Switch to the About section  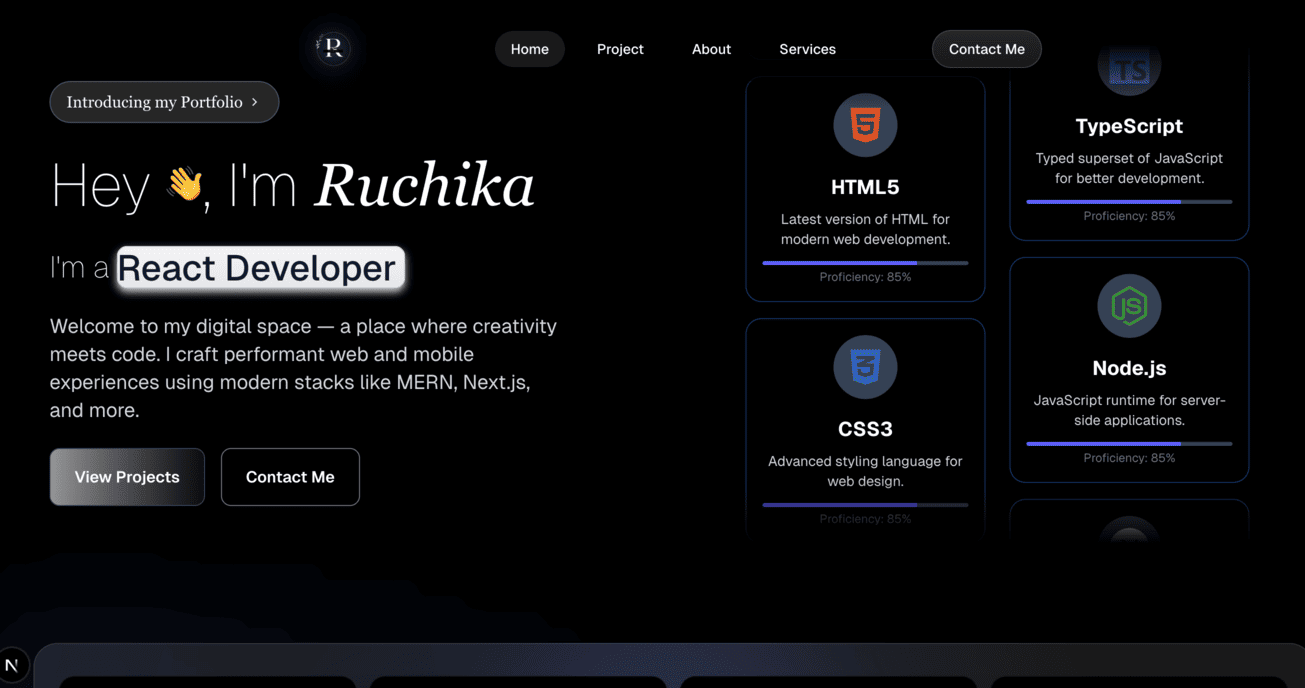pos(711,48)
